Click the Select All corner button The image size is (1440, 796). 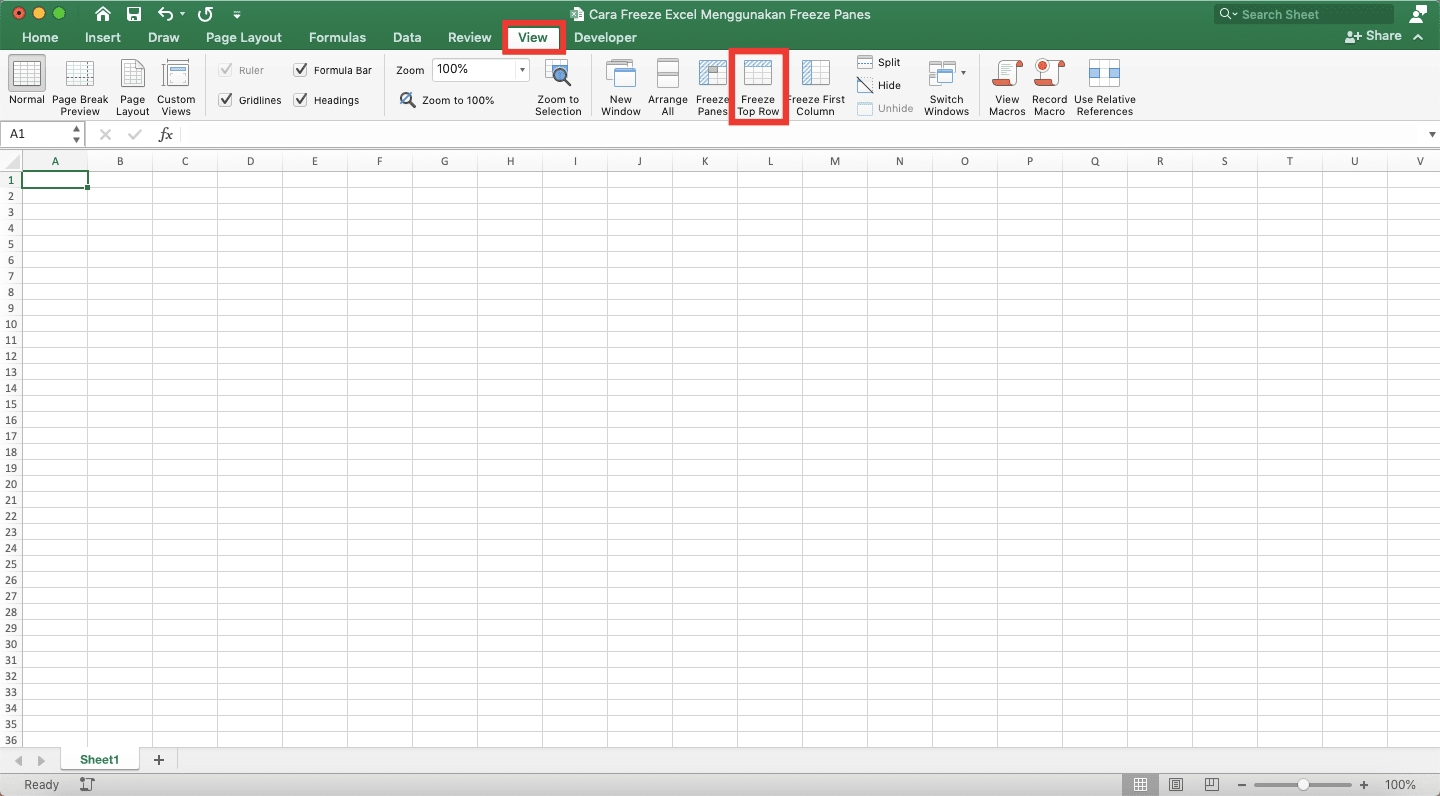(x=11, y=161)
